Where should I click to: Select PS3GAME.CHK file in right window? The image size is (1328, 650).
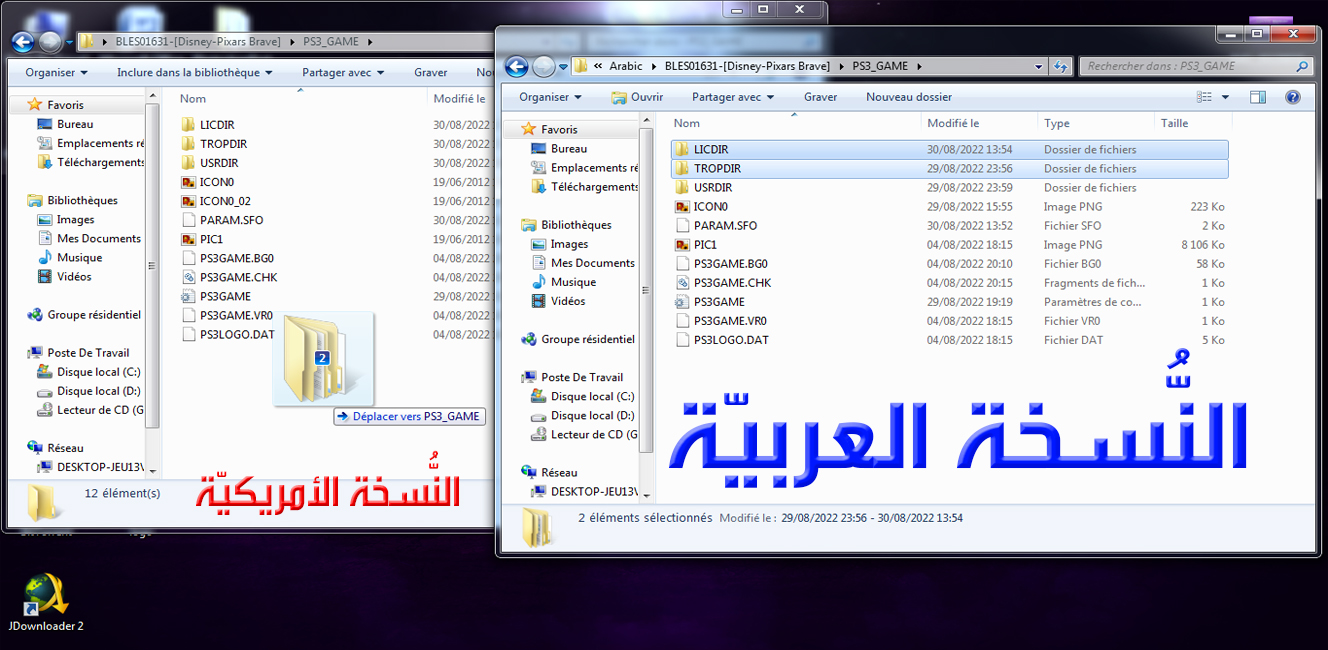732,283
